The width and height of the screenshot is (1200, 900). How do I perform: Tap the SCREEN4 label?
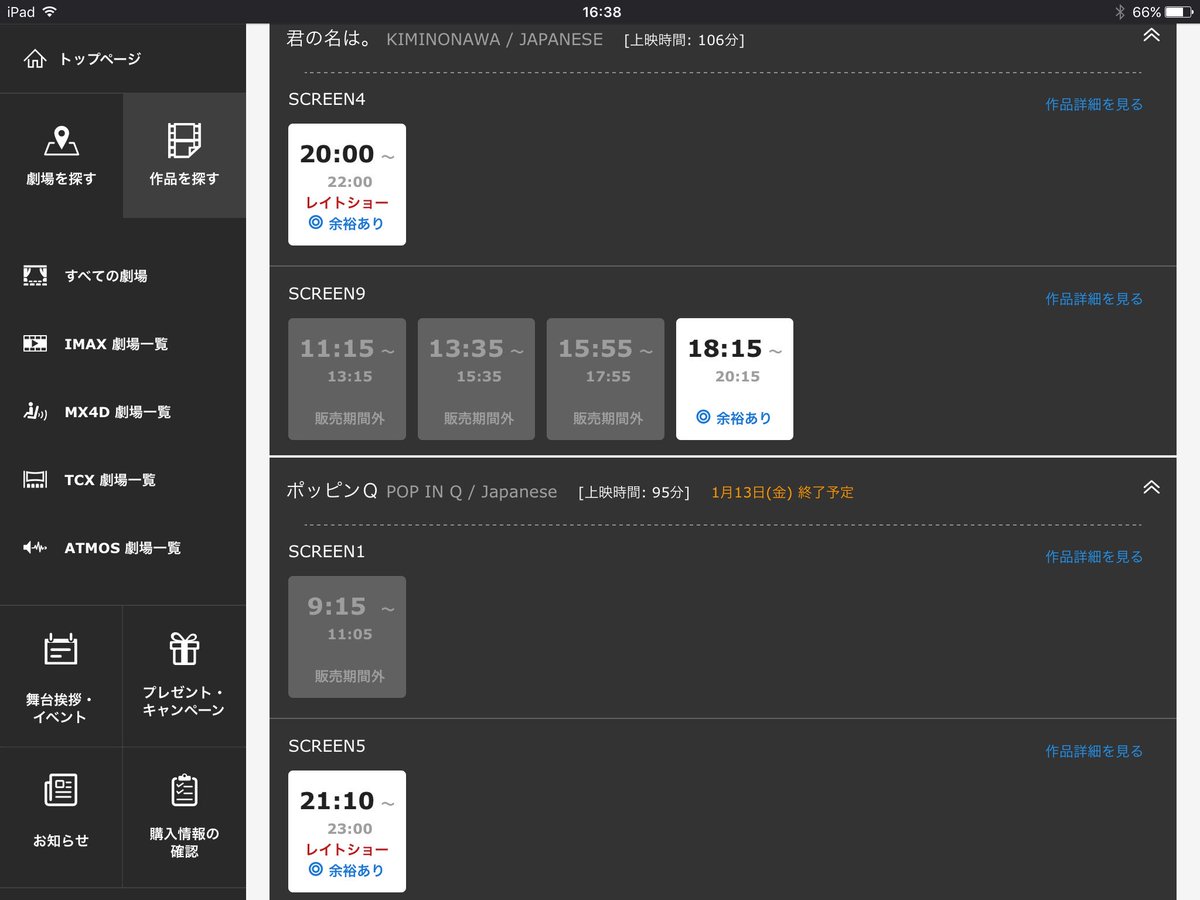[x=327, y=99]
